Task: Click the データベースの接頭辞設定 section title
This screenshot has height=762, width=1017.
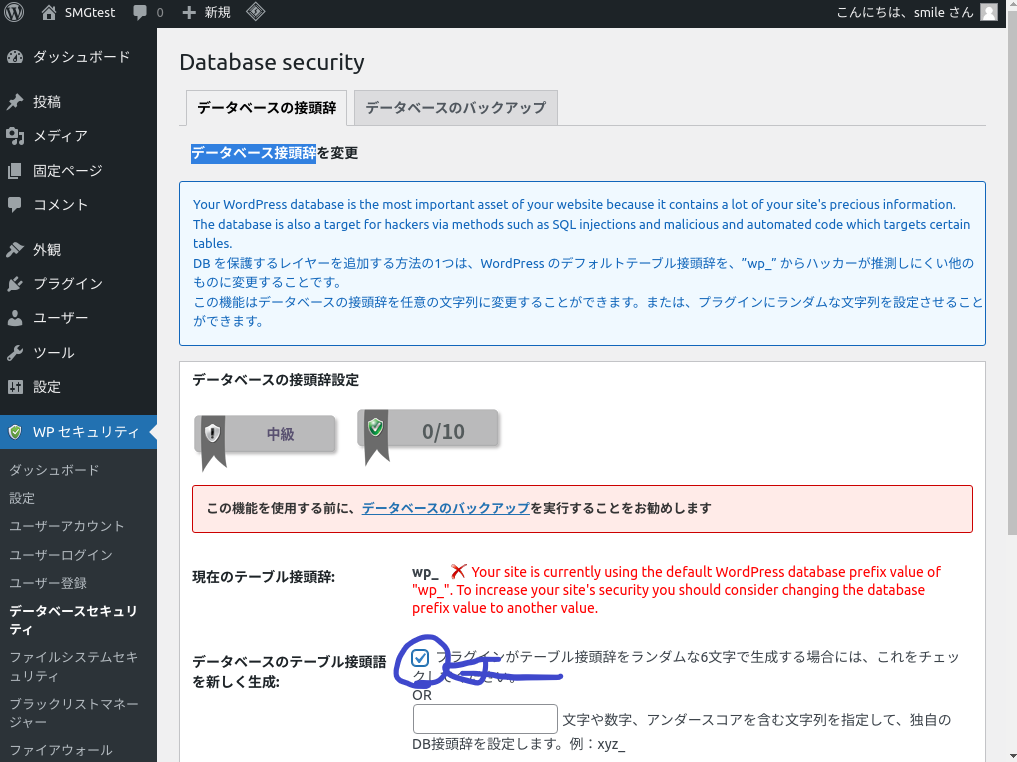Action: coord(276,380)
